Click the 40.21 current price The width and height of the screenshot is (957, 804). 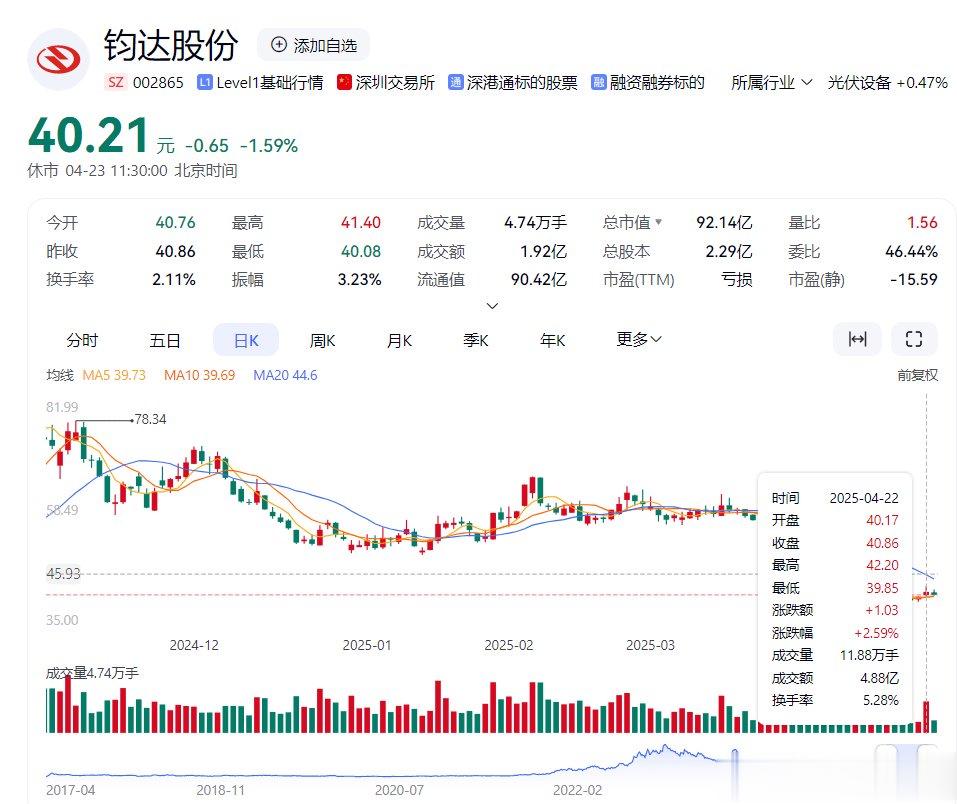(x=89, y=135)
